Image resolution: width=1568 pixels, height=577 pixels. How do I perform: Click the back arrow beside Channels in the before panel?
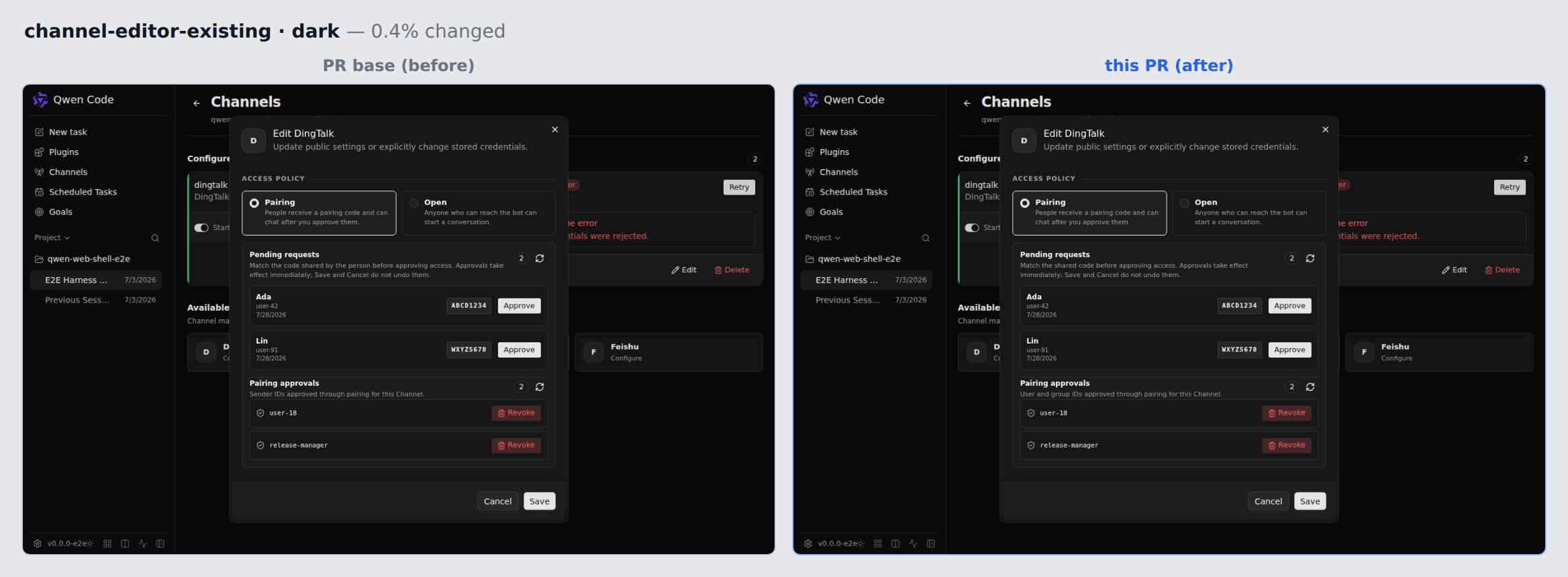click(197, 103)
